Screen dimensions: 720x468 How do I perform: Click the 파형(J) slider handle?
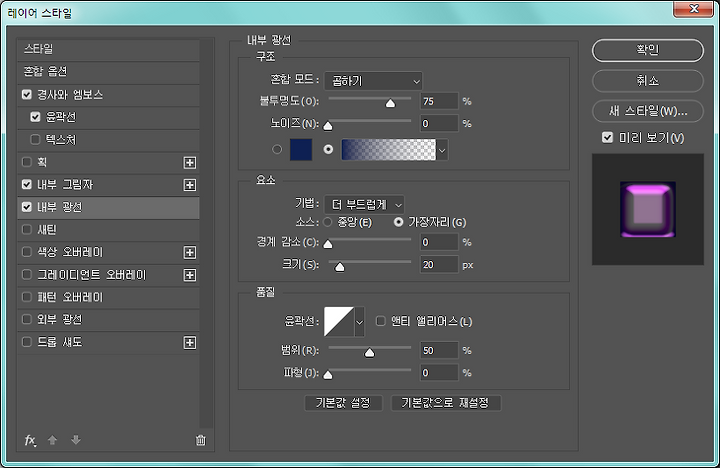coord(328,375)
